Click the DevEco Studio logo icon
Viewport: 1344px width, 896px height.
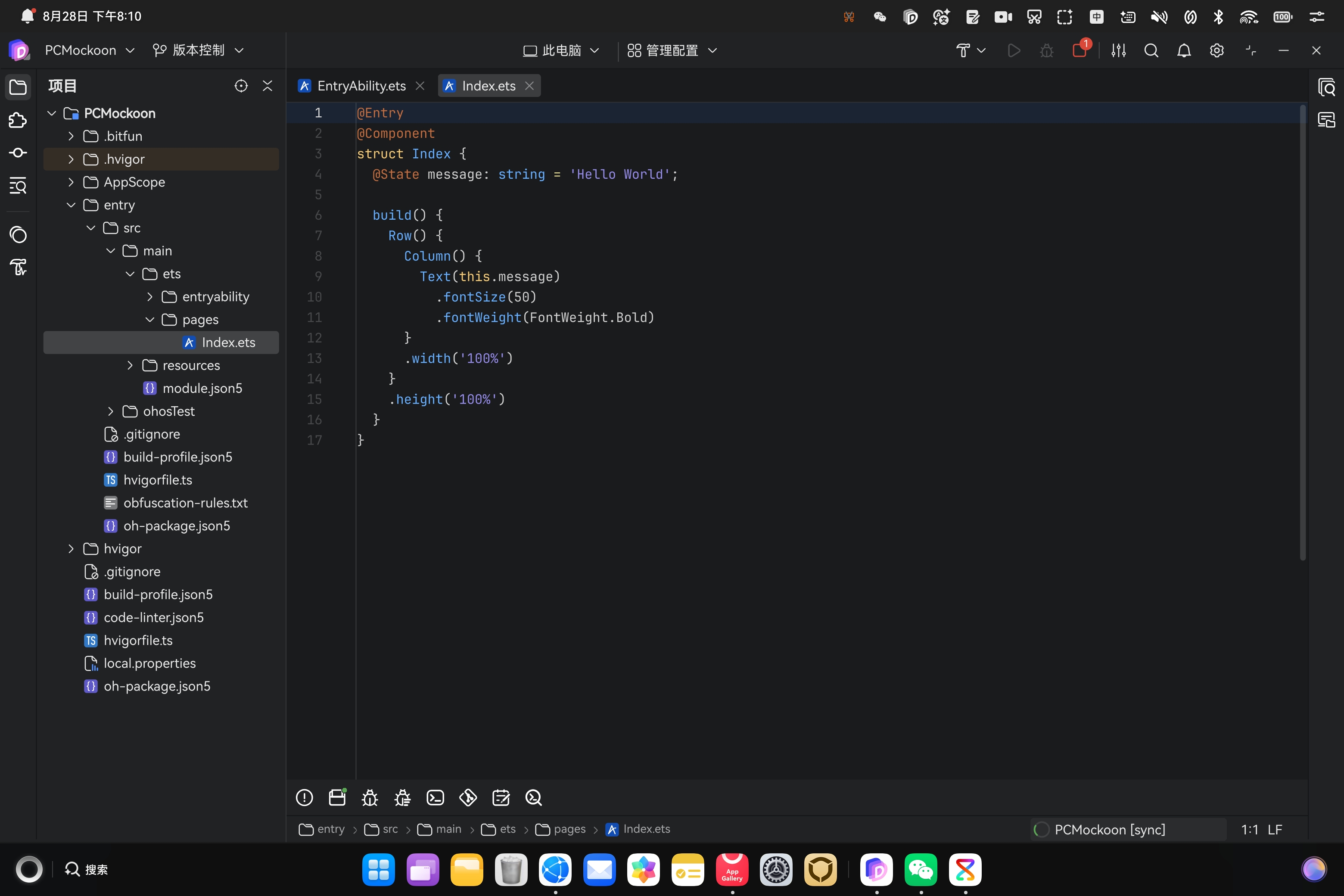pos(19,50)
